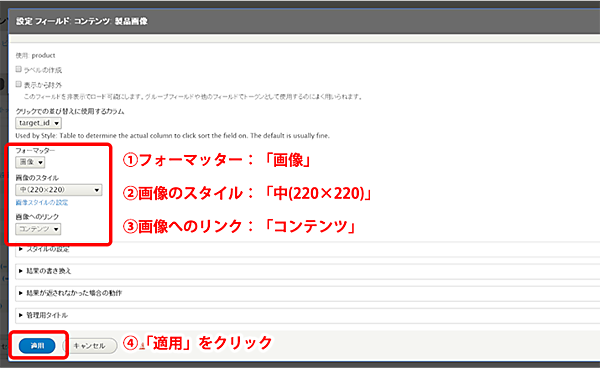Expand the スタイルの設定 section
The image size is (600, 368).
pos(47,249)
